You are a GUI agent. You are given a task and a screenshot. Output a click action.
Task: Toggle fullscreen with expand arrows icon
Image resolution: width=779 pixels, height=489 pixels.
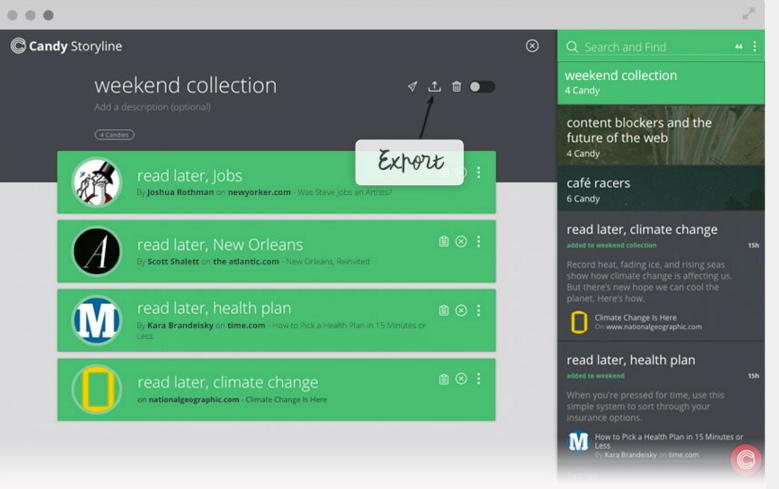tap(748, 14)
